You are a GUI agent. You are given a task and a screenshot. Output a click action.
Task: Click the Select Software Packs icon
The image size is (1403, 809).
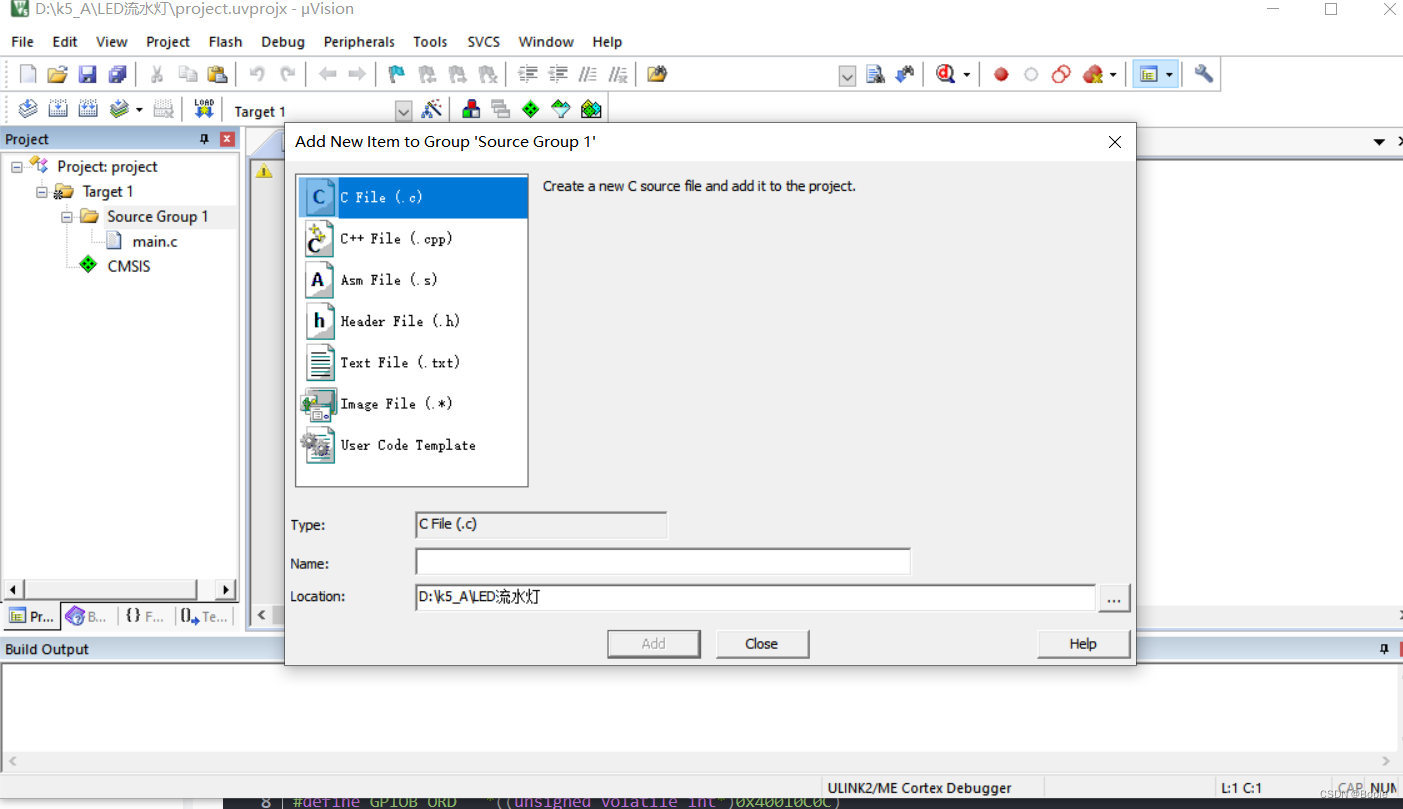coord(560,109)
